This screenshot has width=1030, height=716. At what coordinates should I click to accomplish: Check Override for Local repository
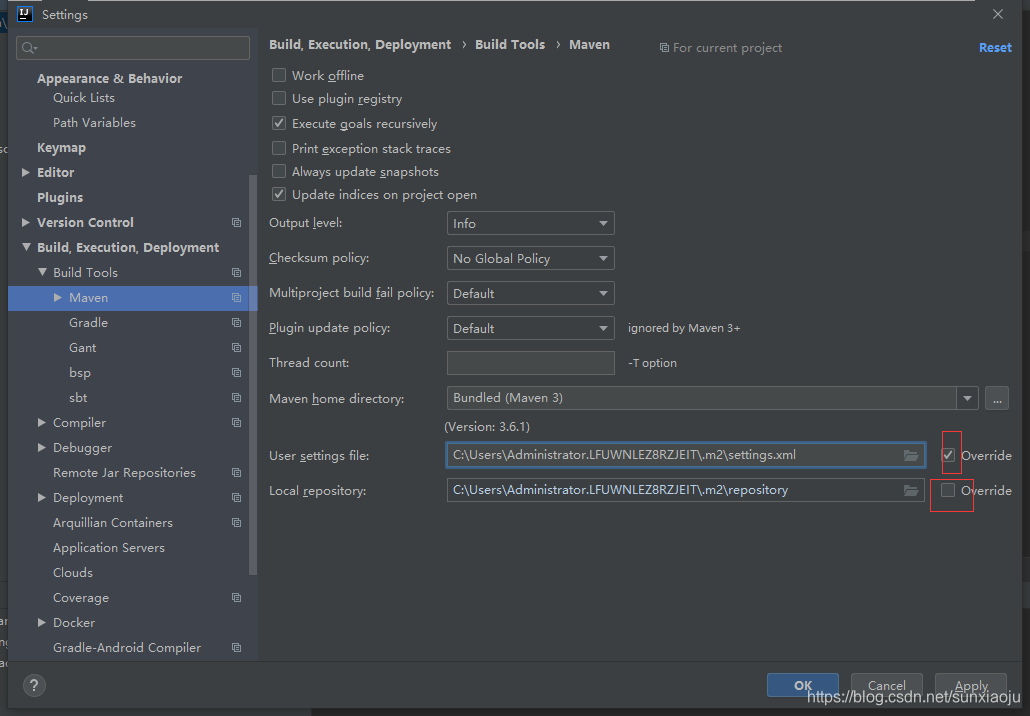948,490
